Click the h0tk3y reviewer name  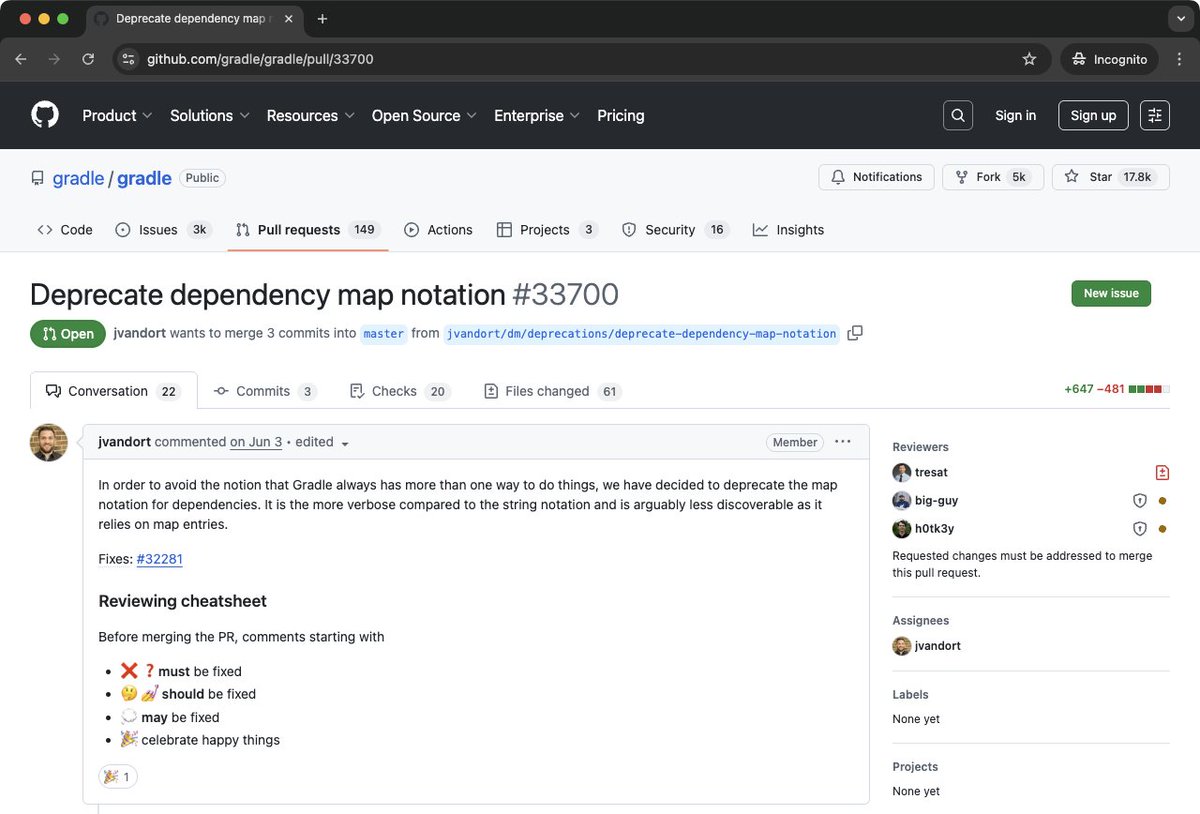pyautogui.click(x=934, y=528)
